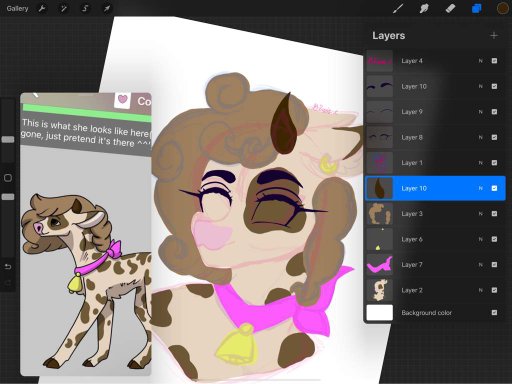Open the Actions wrench menu
This screenshot has height=384, width=512.
pos(42,8)
